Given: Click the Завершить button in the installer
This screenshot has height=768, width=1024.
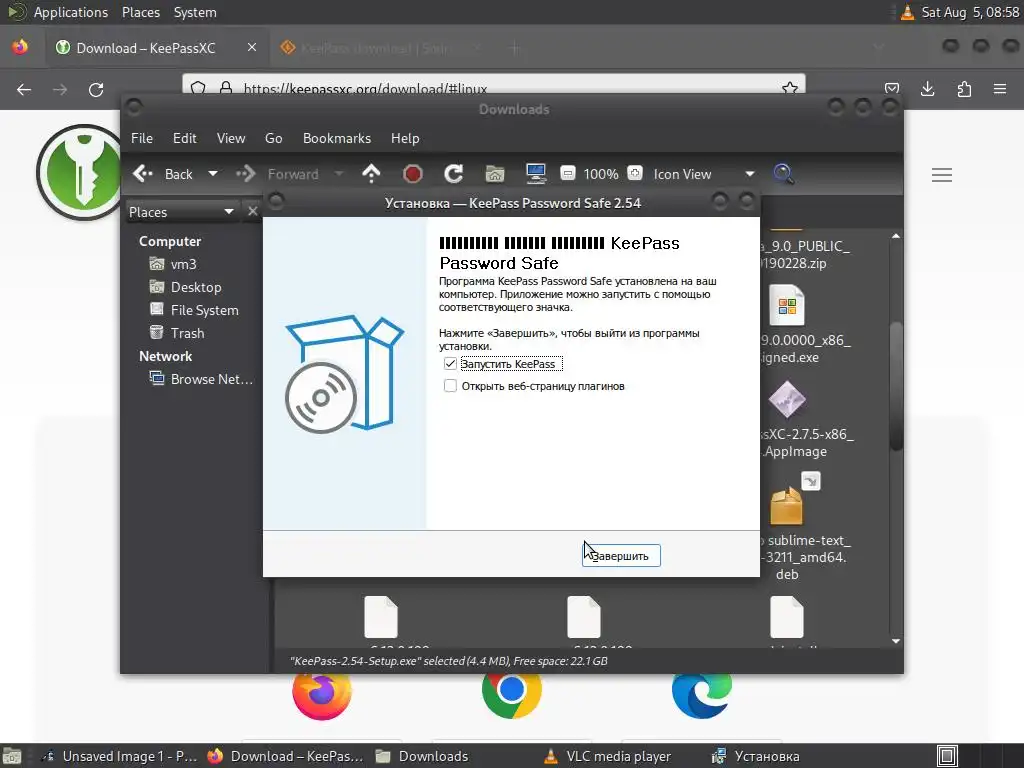Looking at the screenshot, I should [x=620, y=556].
